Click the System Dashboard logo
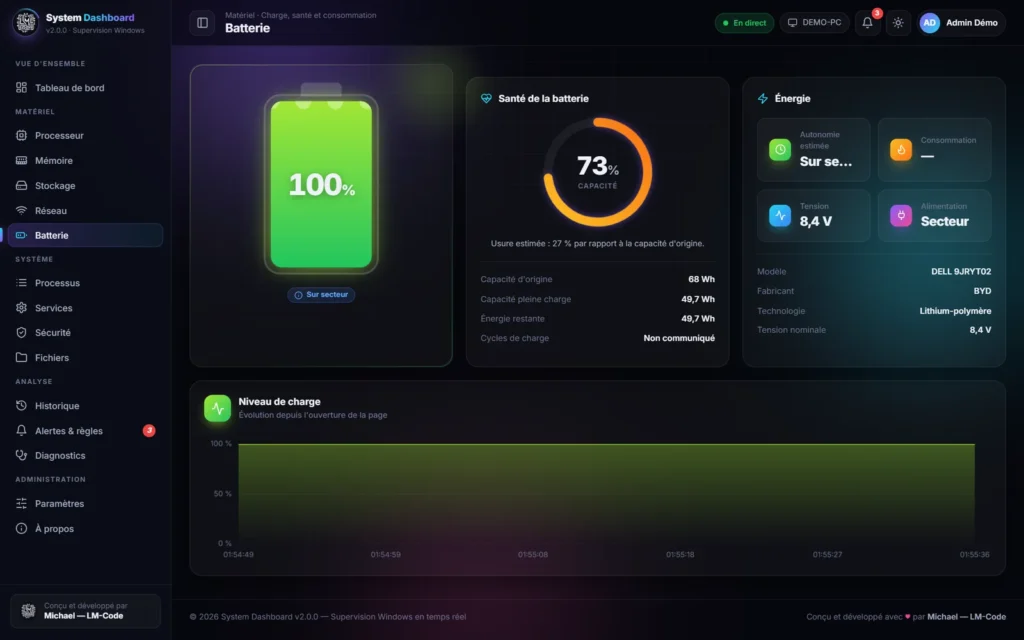This screenshot has height=640, width=1024. [25, 23]
